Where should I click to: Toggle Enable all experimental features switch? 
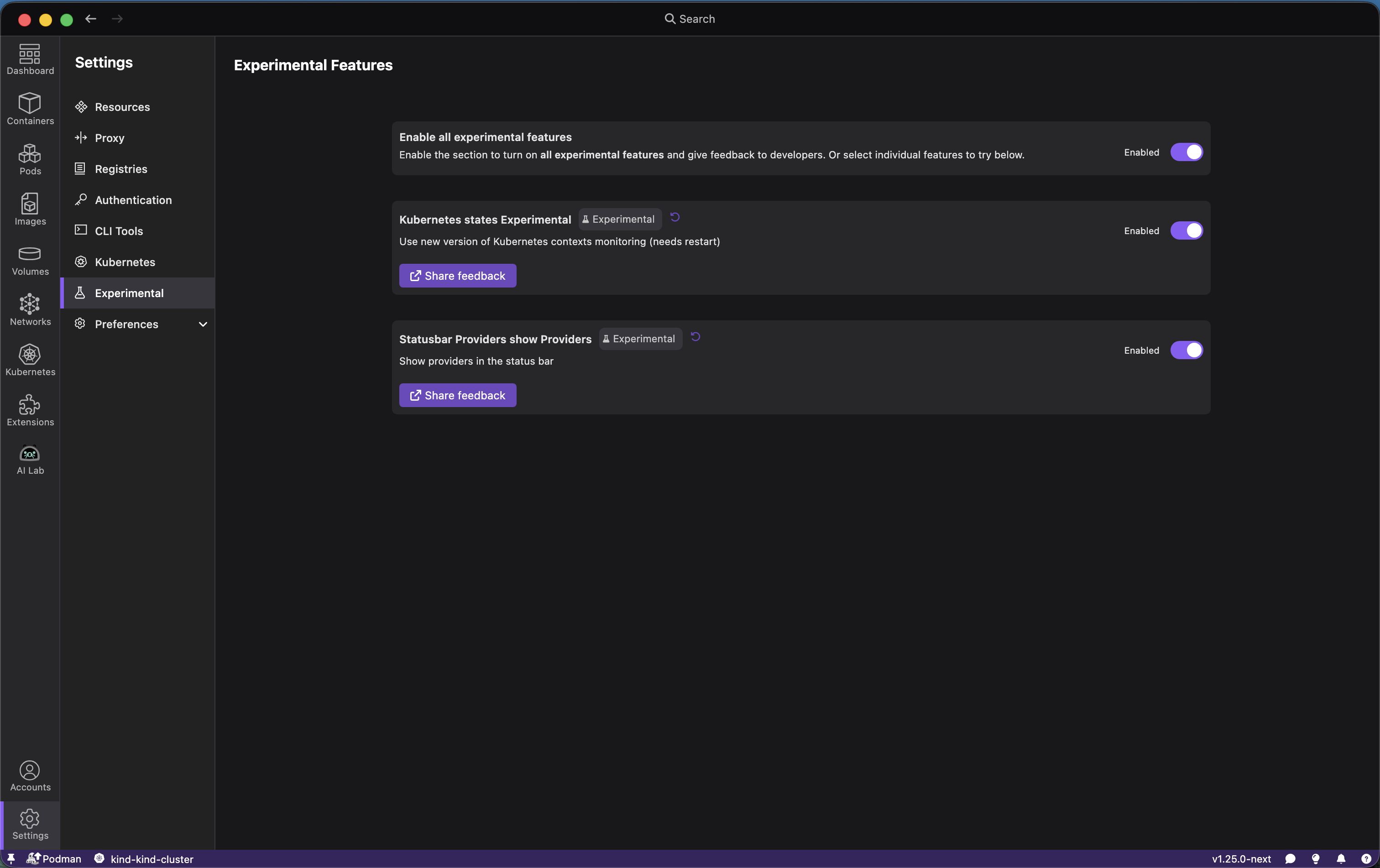coord(1187,152)
